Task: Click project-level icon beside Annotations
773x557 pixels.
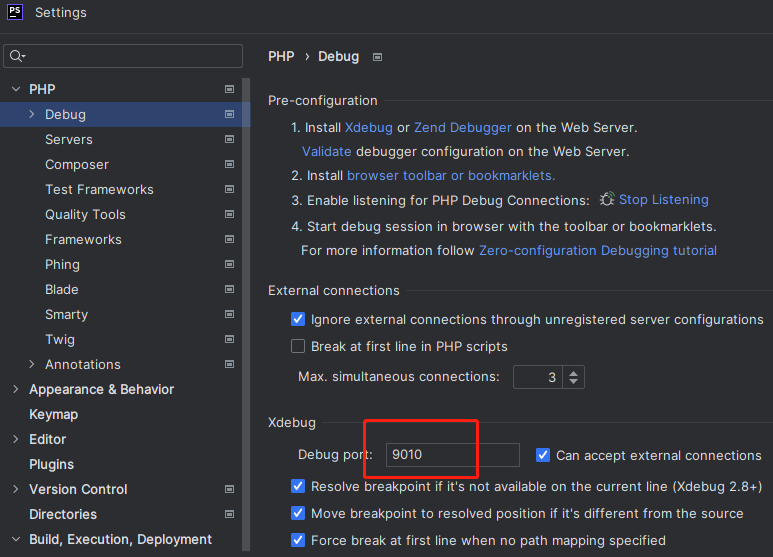Action: pyautogui.click(x=229, y=364)
